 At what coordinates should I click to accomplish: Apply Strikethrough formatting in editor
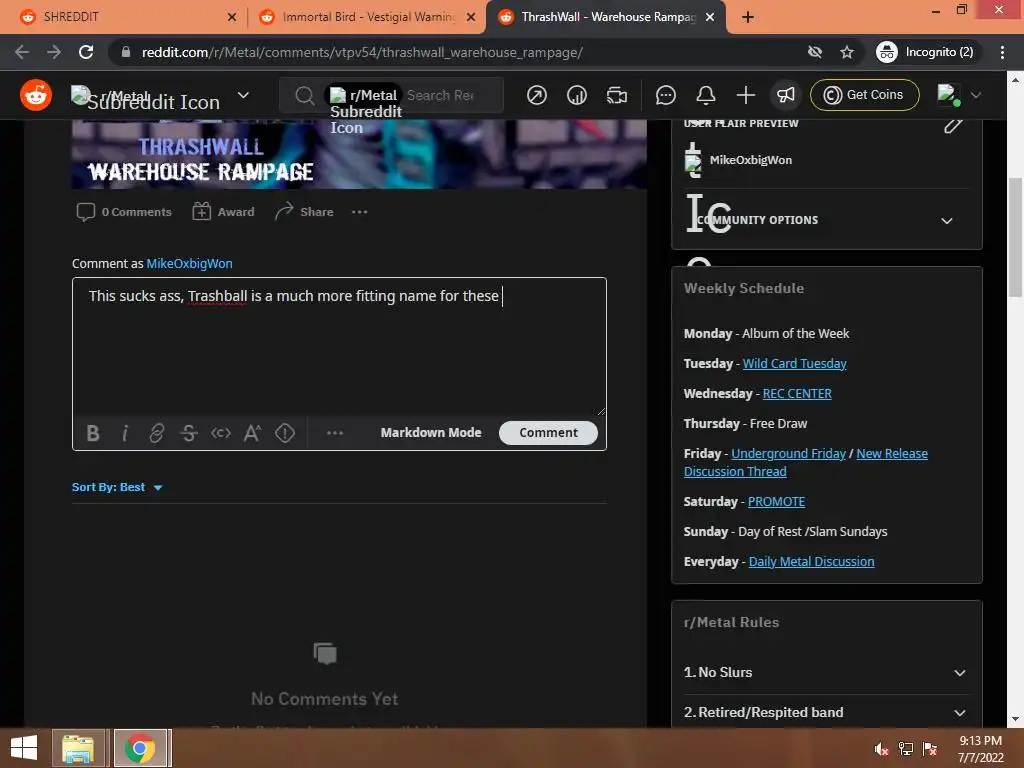tap(189, 433)
